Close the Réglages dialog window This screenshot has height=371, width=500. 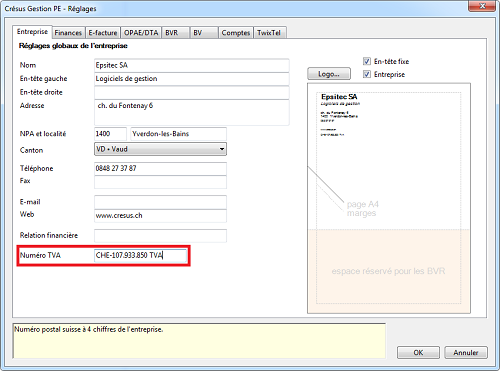(x=482, y=6)
